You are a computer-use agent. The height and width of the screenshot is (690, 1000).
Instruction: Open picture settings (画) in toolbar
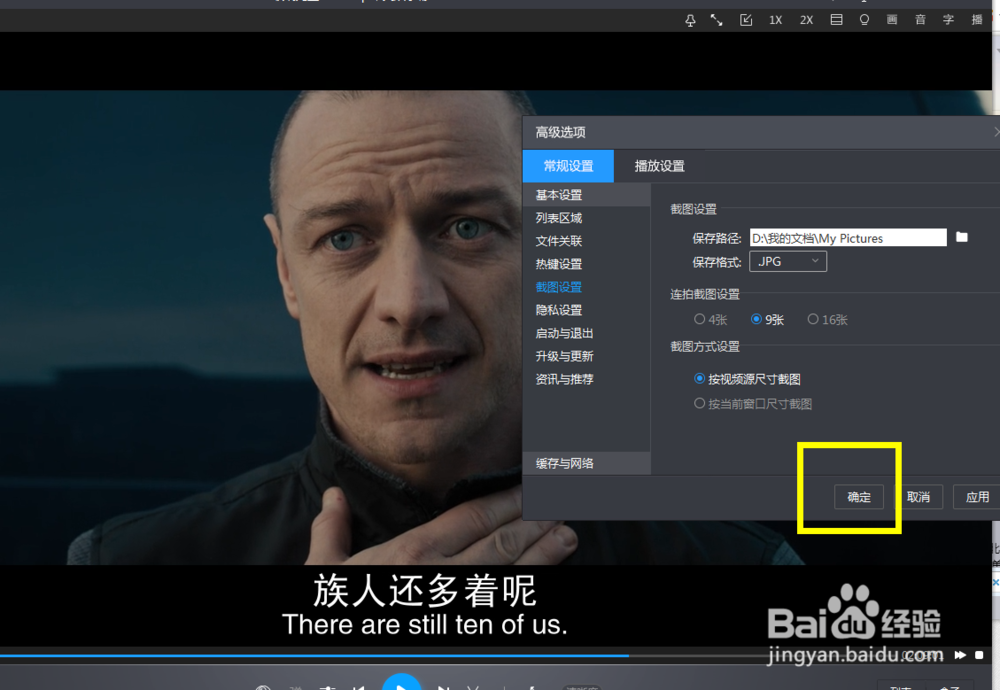coord(892,20)
